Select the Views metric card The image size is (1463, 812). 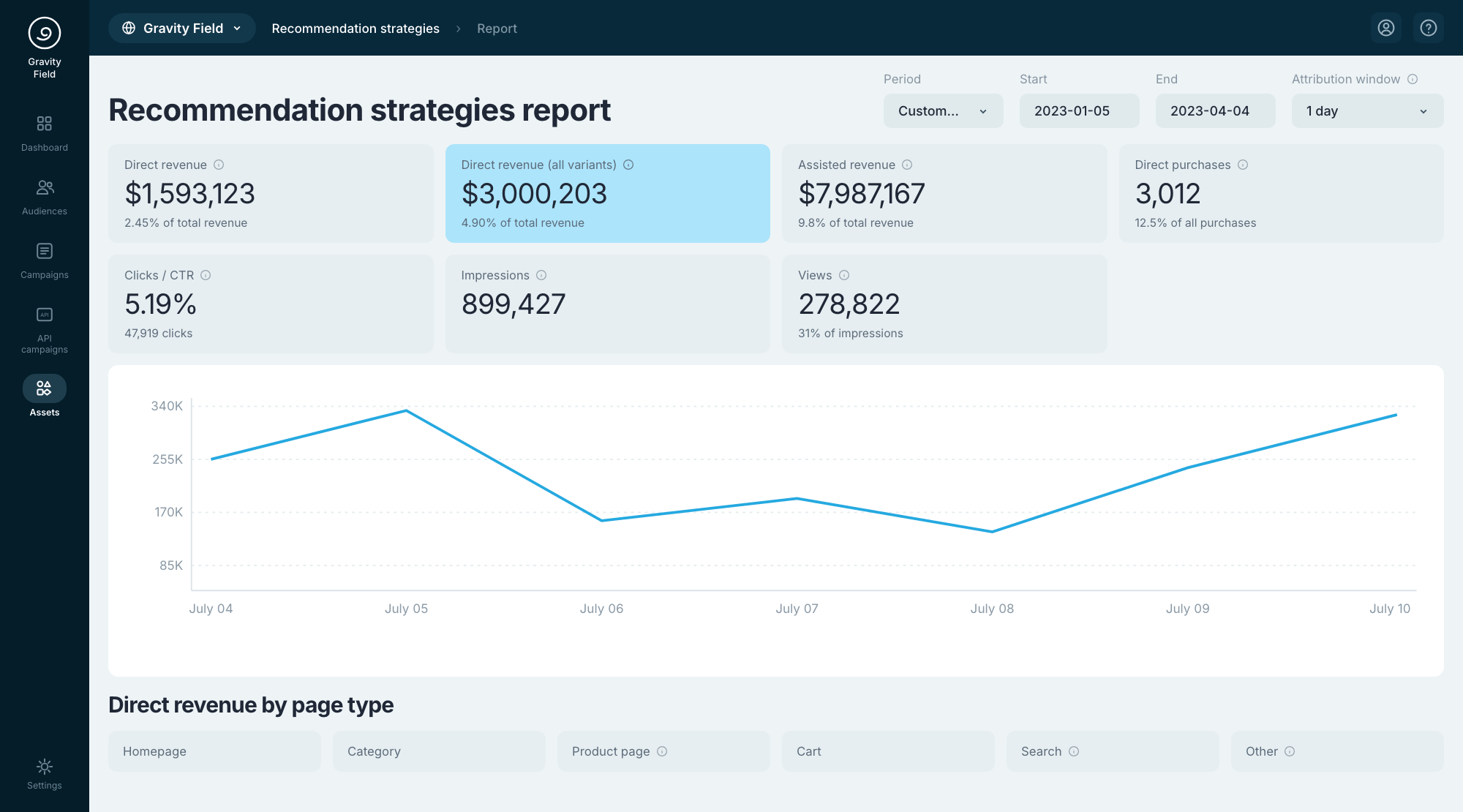[x=944, y=304]
